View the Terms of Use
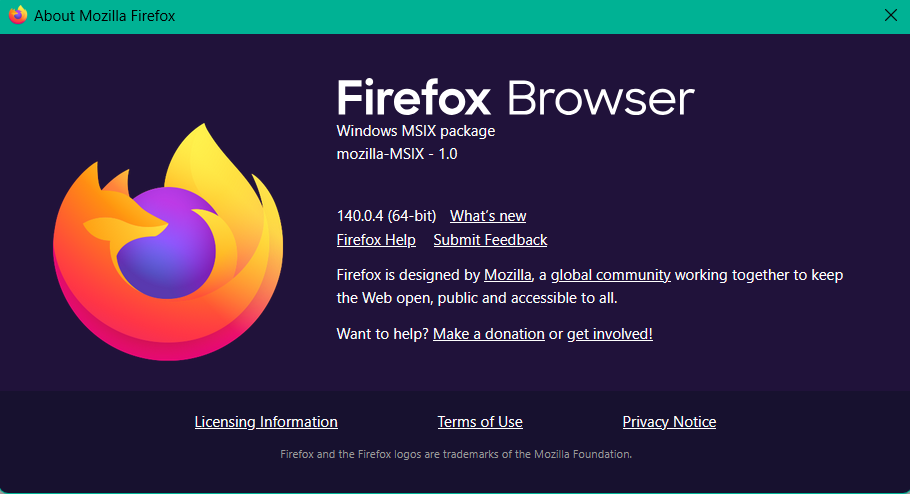The height and width of the screenshot is (494, 910). 480,422
